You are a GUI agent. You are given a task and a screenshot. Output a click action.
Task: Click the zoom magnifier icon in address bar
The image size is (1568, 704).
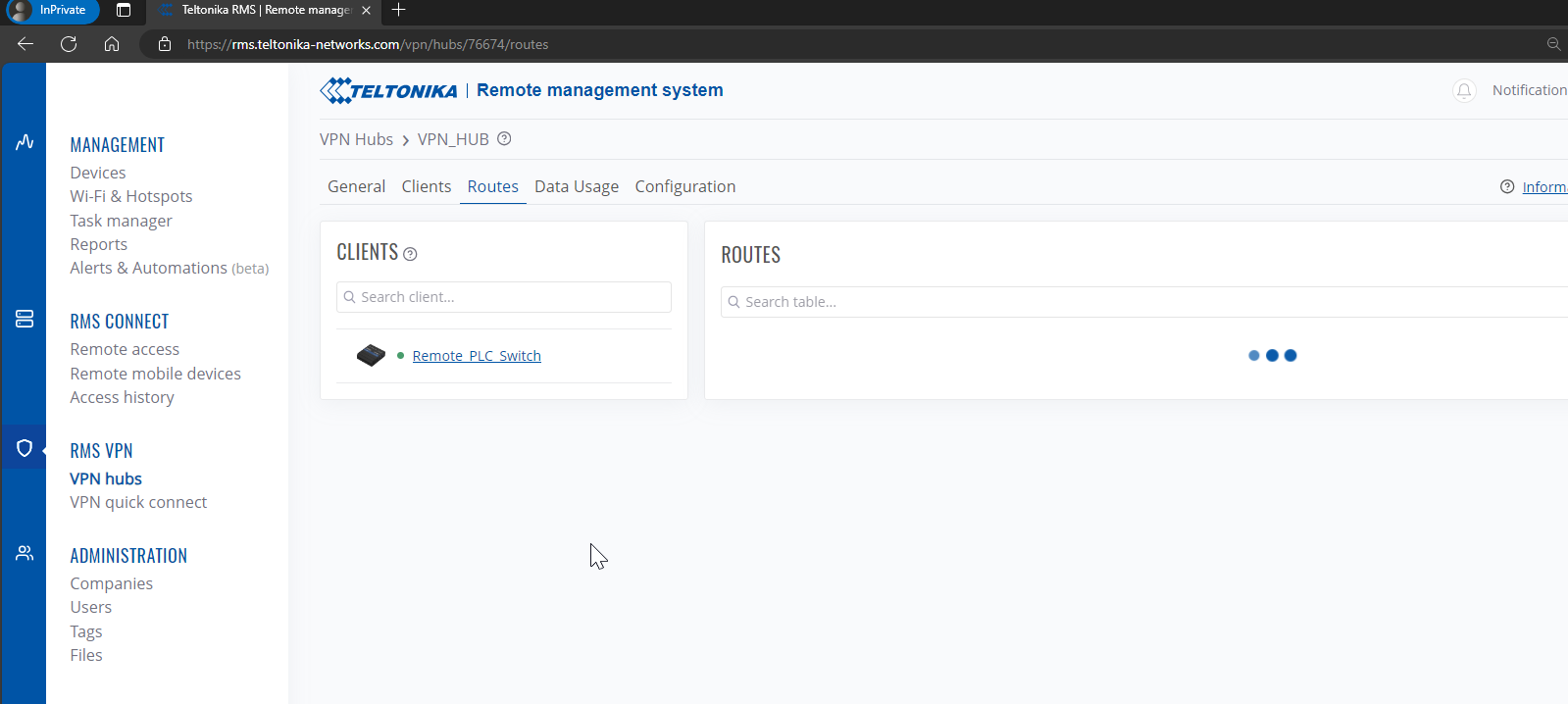pyautogui.click(x=1553, y=44)
